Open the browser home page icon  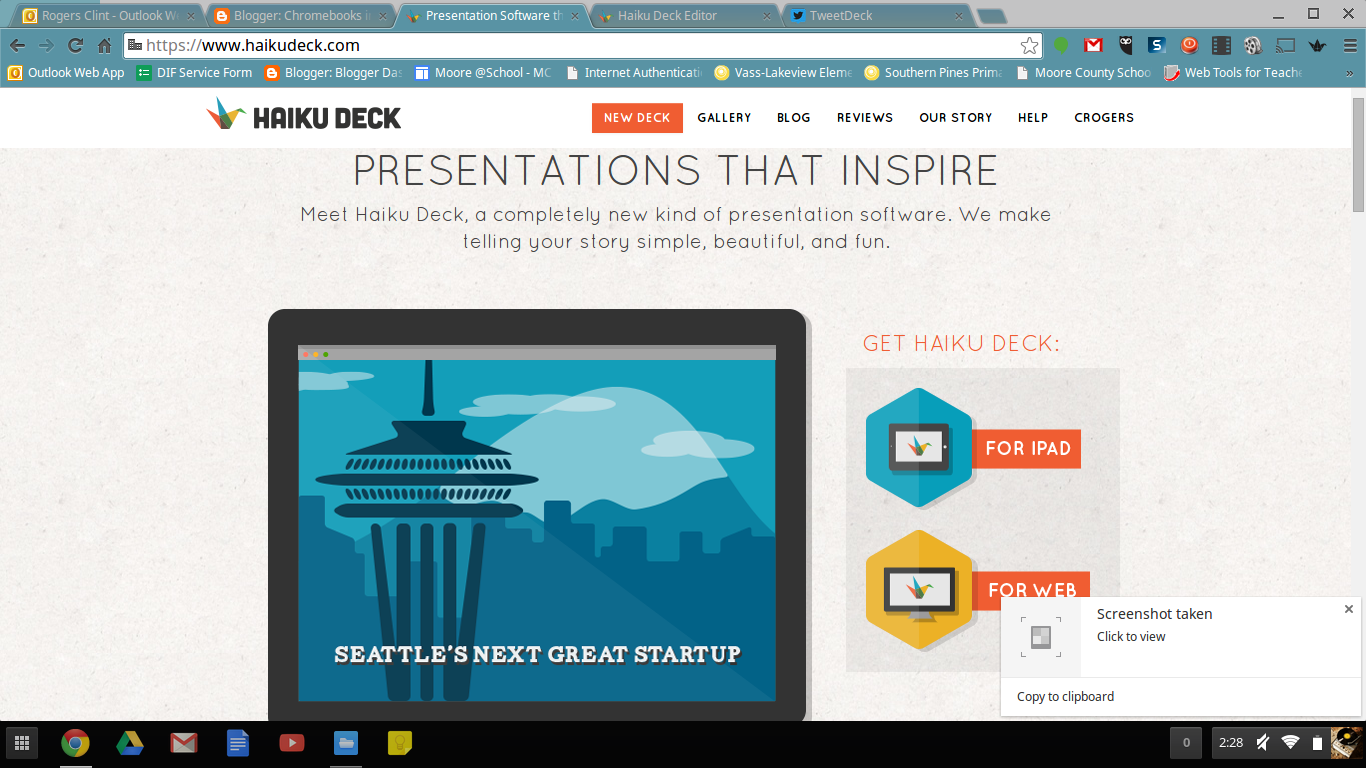coord(104,45)
